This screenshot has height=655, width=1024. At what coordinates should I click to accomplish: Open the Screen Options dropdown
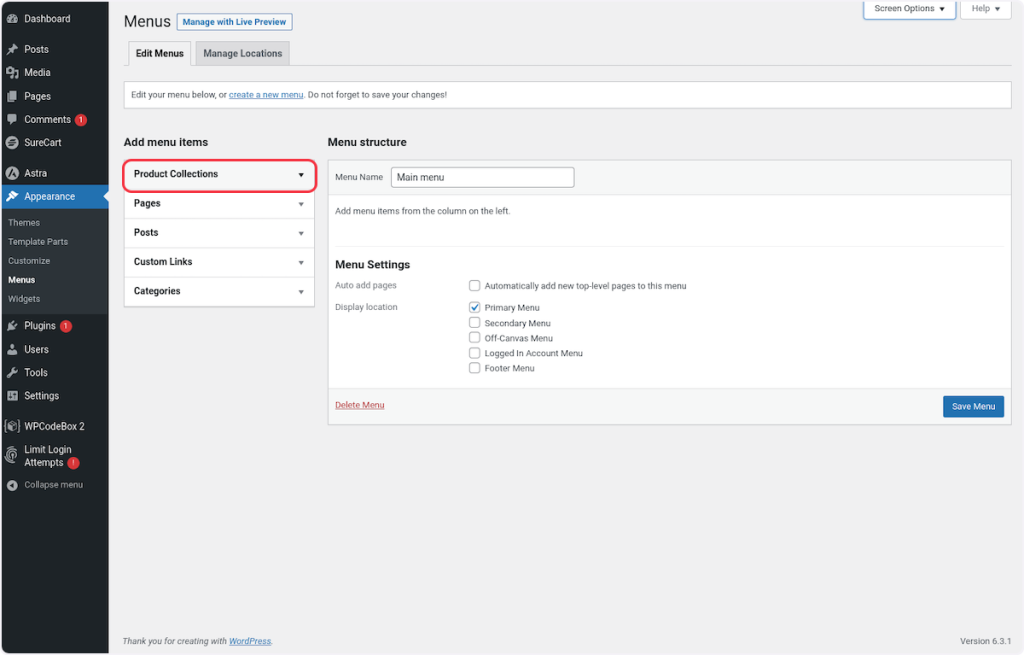click(x=909, y=9)
